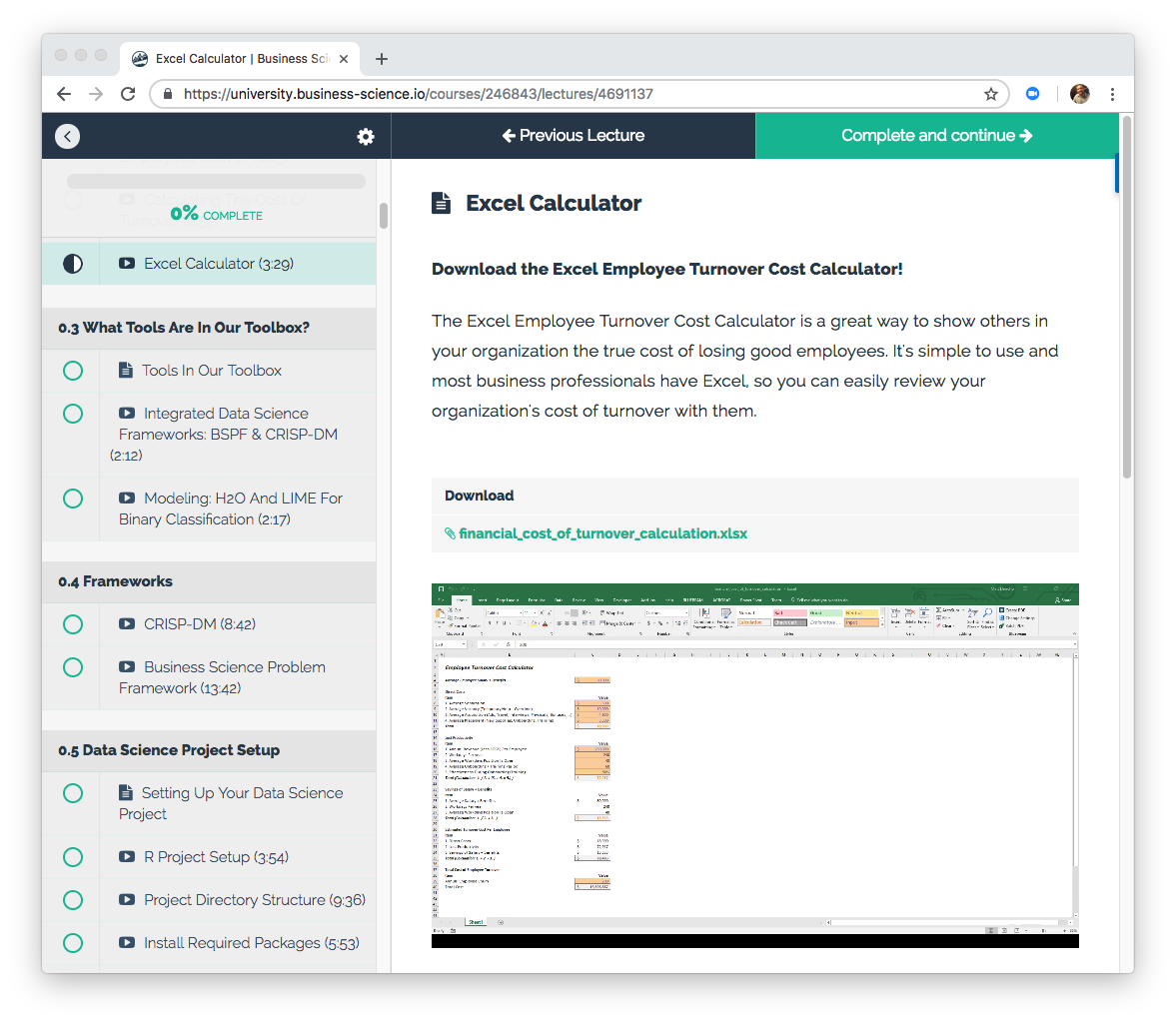
Task: Toggle completion circle for Setting Up Your Data Science Project
Action: coord(73,793)
